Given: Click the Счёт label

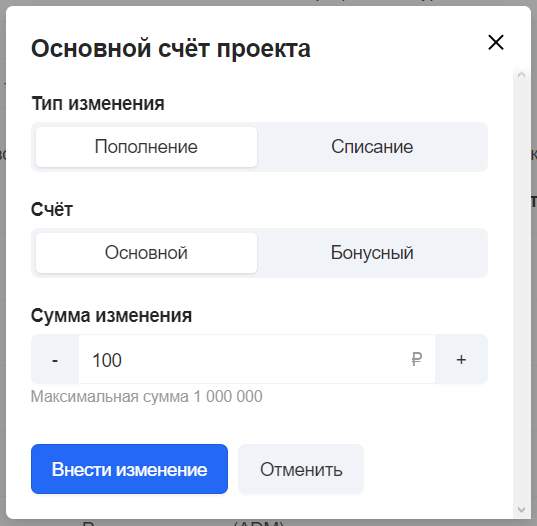Looking at the screenshot, I should (x=52, y=209).
